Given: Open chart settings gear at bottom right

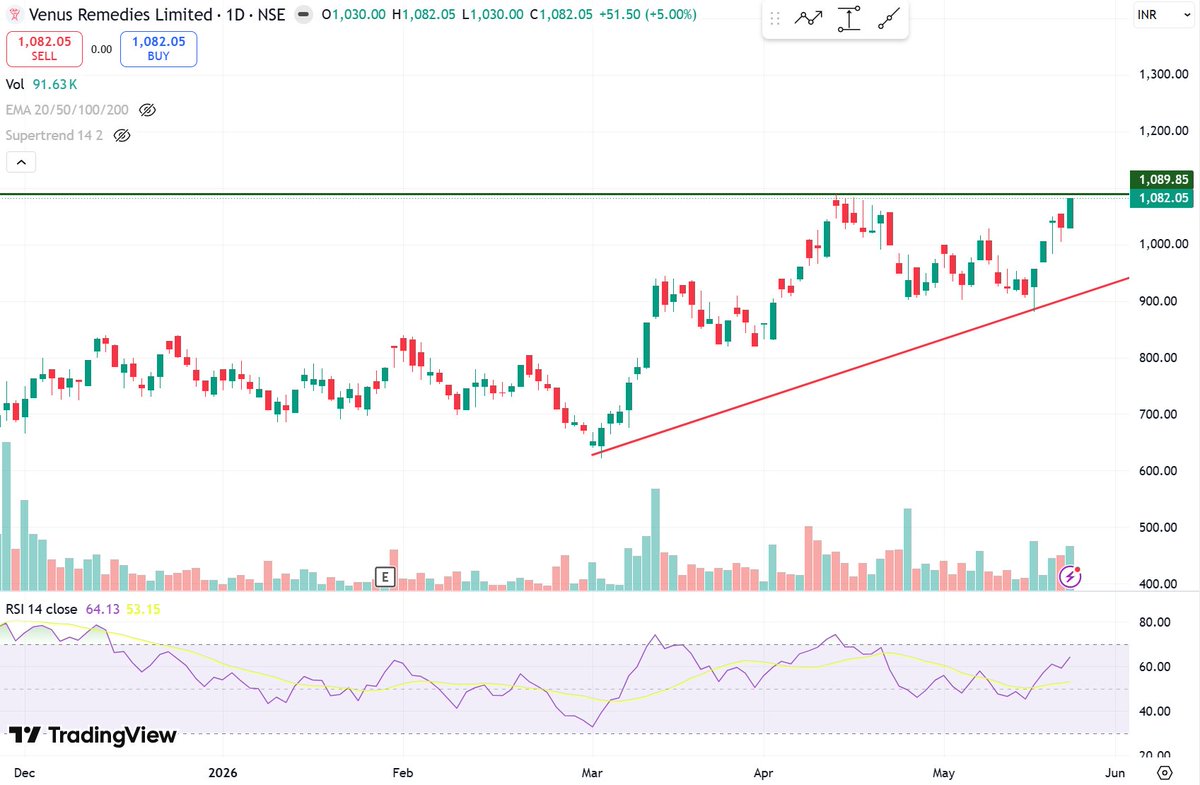Looking at the screenshot, I should (1164, 772).
